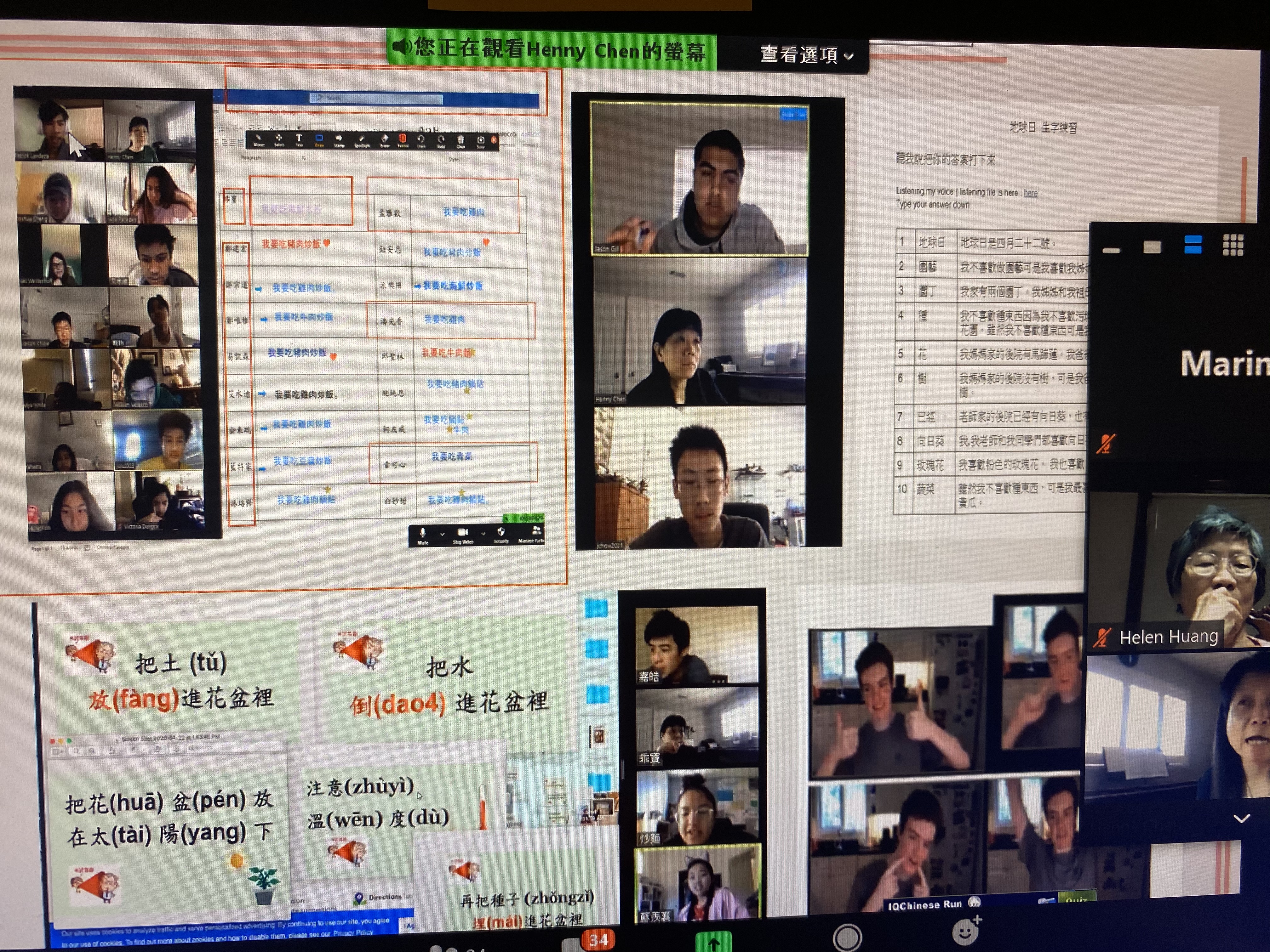Select the single active speaker thumbnail view
This screenshot has width=1270, height=952.
click(1152, 247)
